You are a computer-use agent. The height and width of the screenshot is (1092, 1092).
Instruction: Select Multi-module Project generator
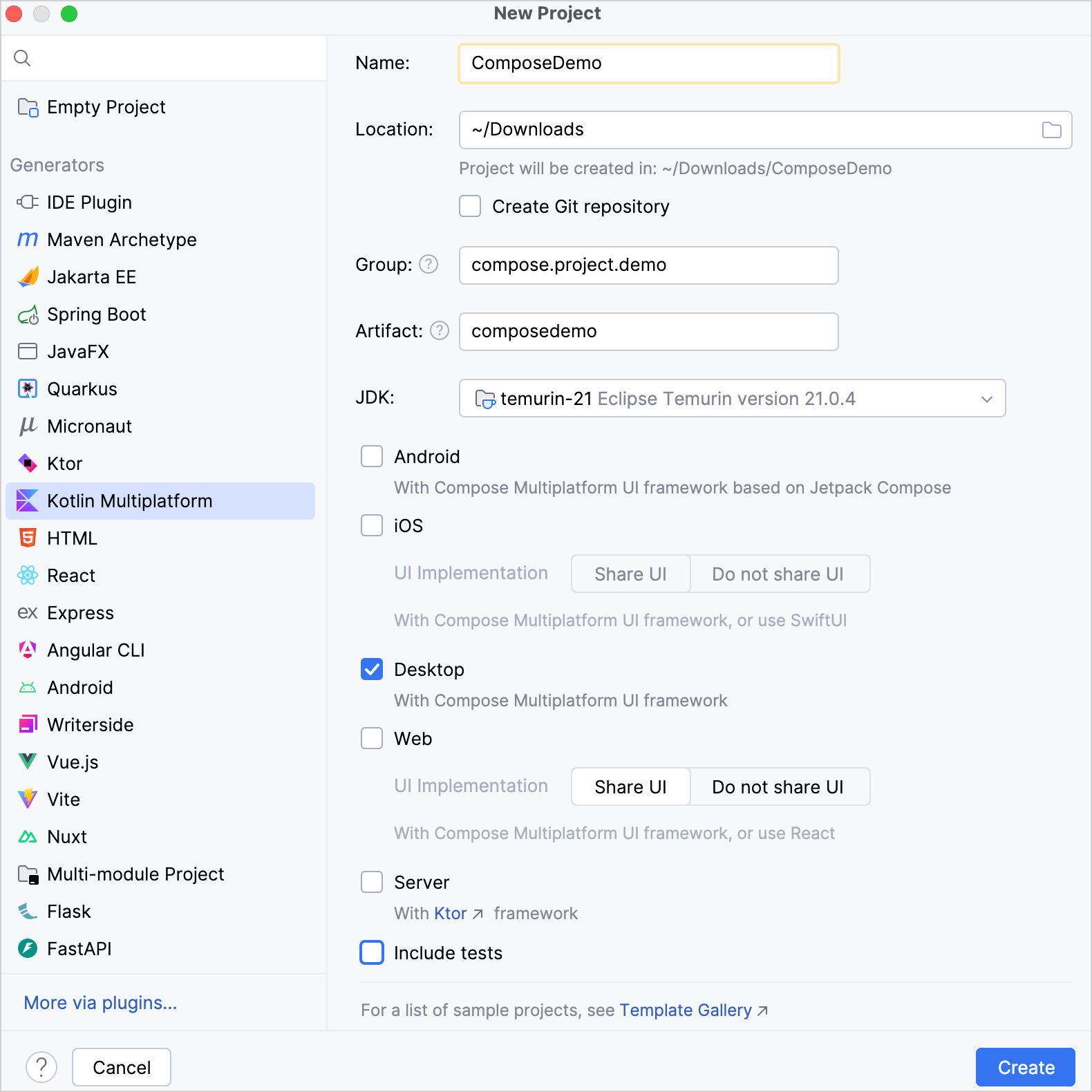point(135,874)
